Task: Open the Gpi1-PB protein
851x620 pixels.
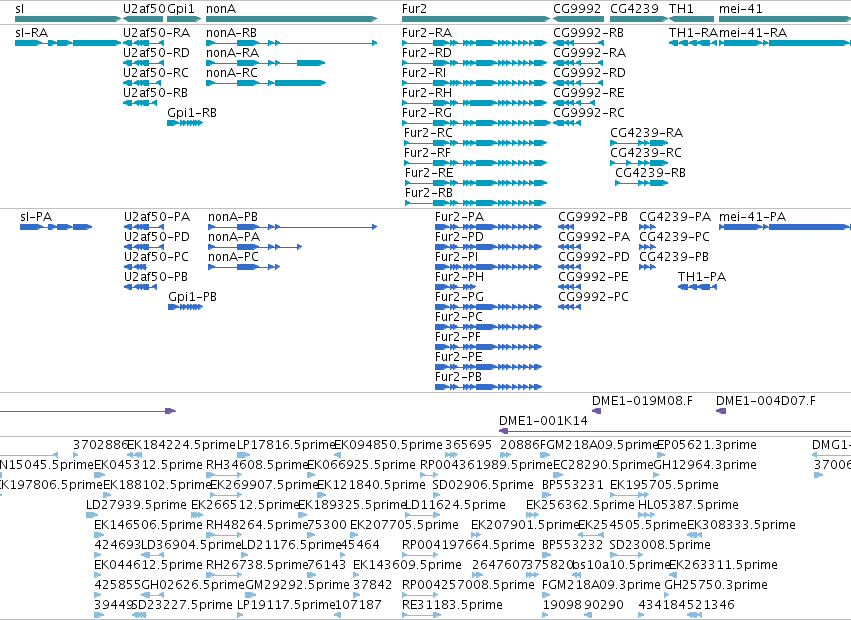Action: click(x=193, y=297)
